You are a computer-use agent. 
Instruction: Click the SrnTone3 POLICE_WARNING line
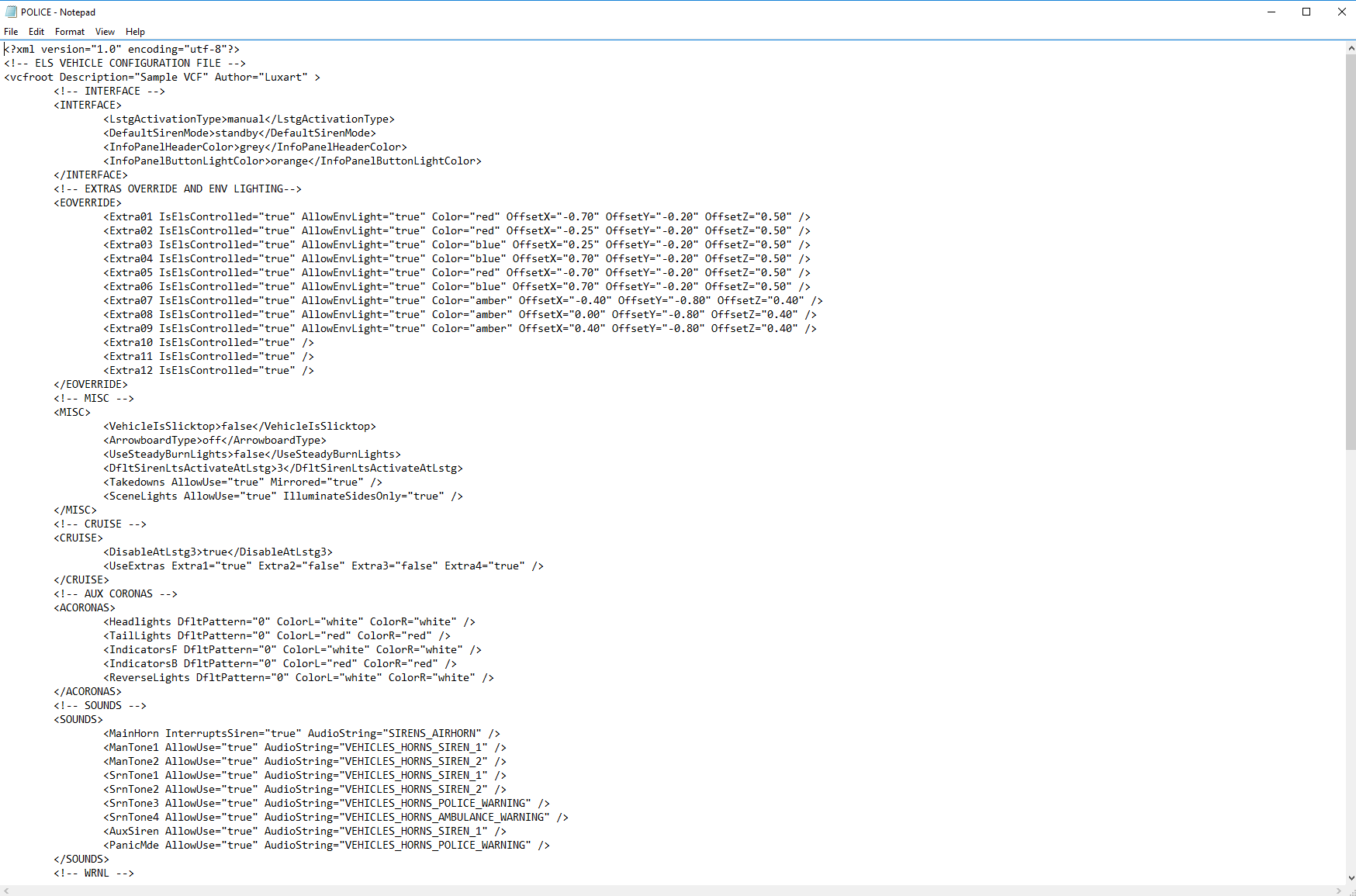[x=327, y=803]
